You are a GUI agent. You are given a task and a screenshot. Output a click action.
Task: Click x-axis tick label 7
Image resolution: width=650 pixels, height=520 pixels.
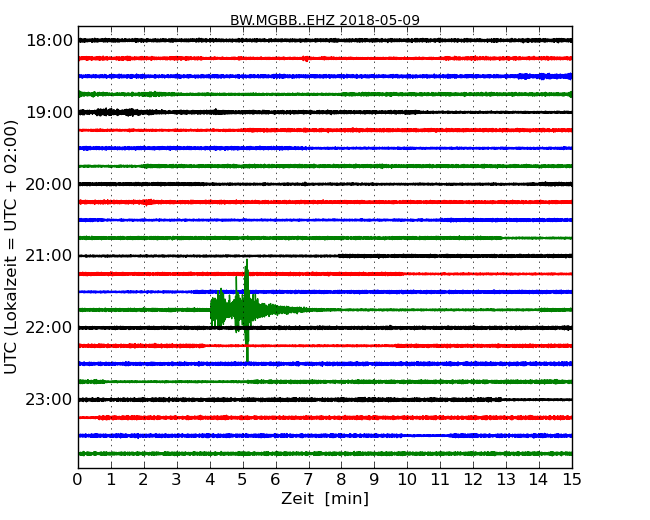click(x=308, y=480)
